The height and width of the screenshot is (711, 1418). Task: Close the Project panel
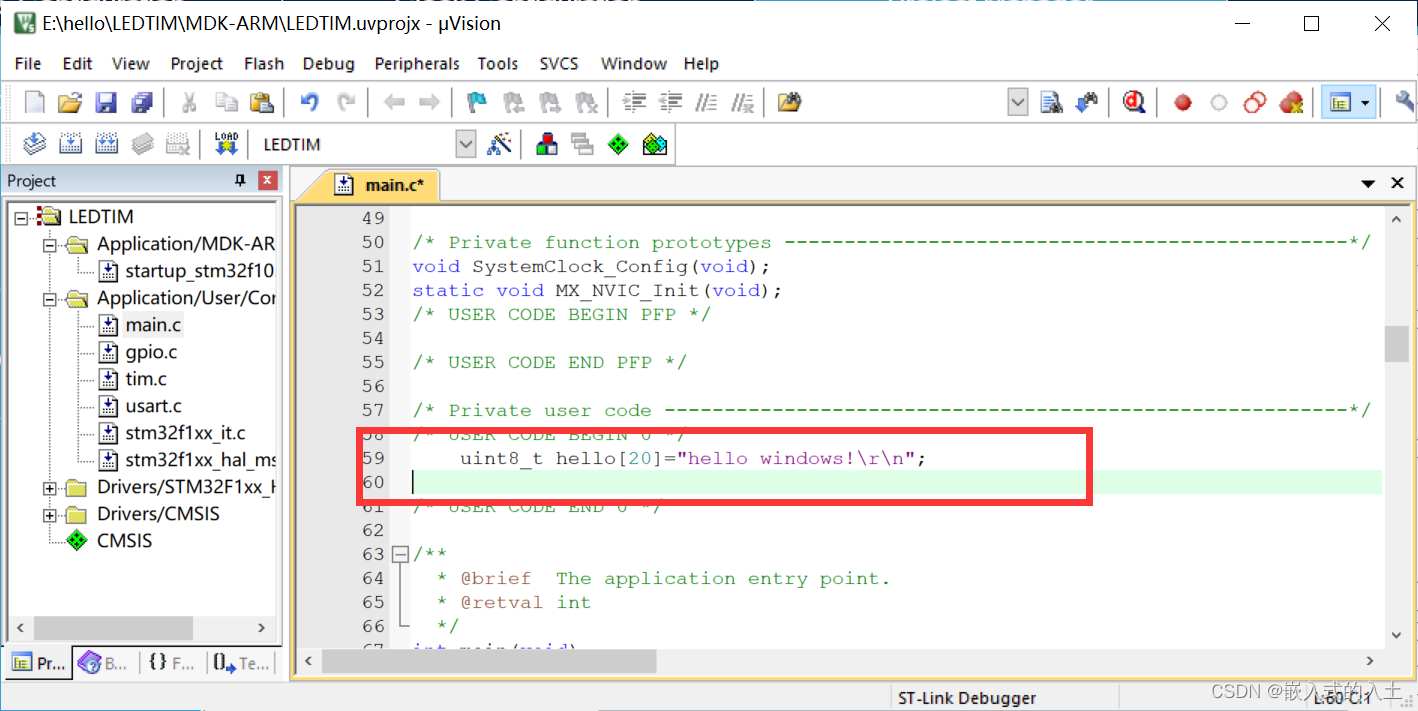267,180
